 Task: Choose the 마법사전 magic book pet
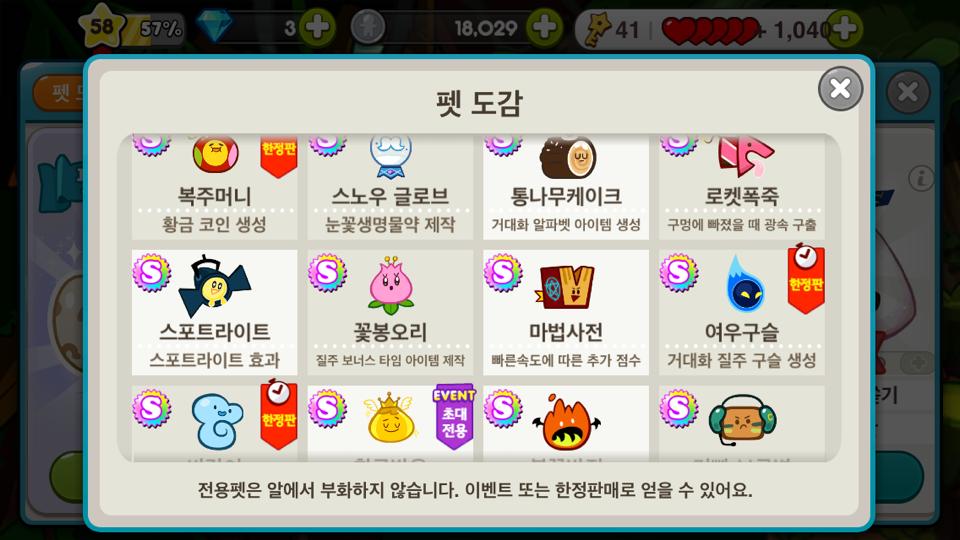point(566,312)
